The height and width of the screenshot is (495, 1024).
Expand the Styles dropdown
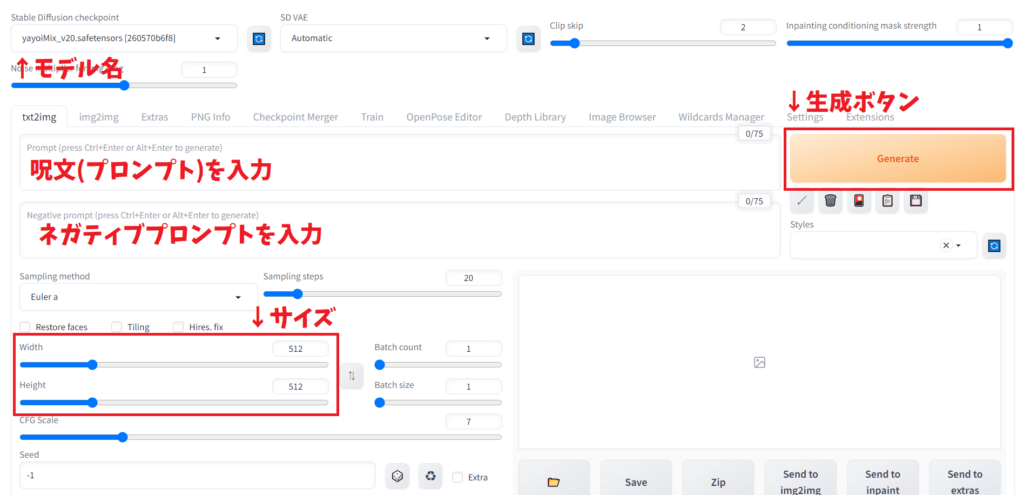(x=958, y=246)
